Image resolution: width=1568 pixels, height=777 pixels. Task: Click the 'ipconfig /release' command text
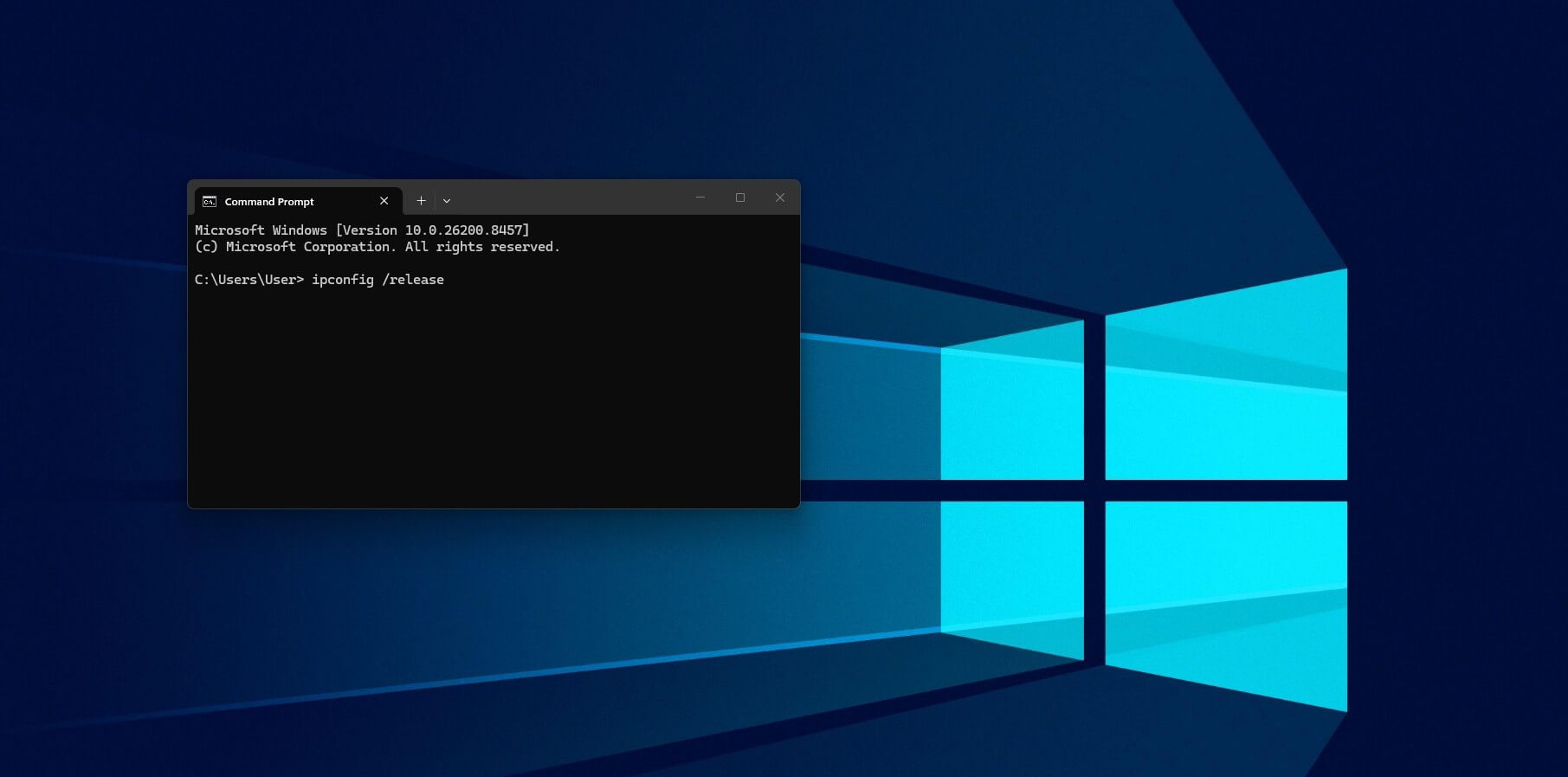pyautogui.click(x=377, y=280)
